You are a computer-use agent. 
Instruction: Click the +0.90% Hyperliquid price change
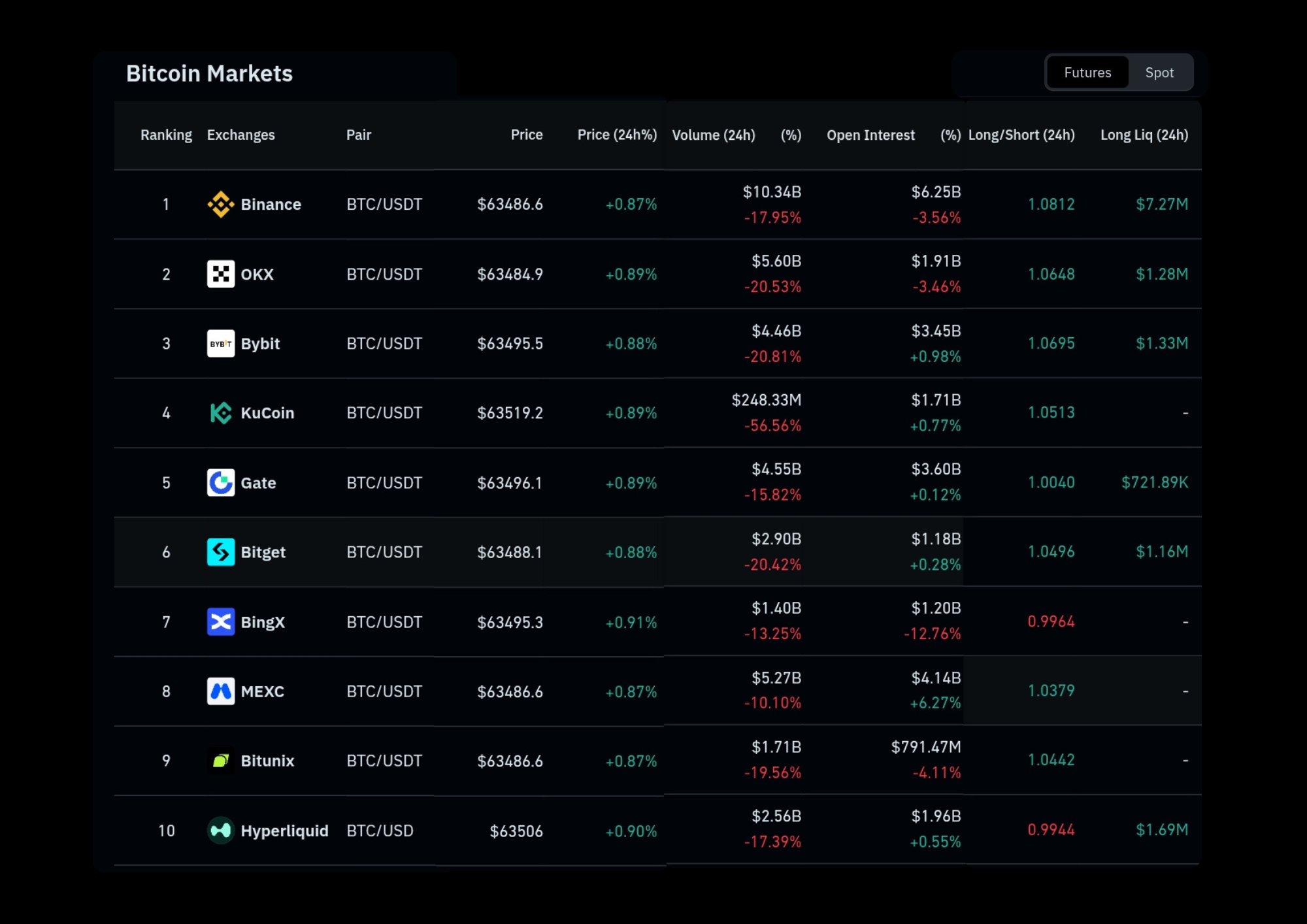pos(631,831)
